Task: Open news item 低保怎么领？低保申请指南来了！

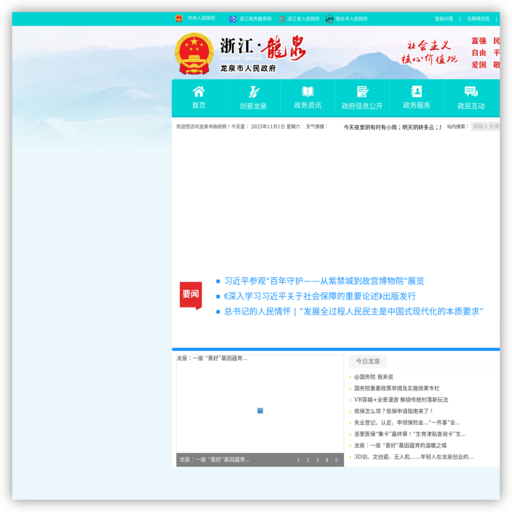Action: pyautogui.click(x=393, y=411)
